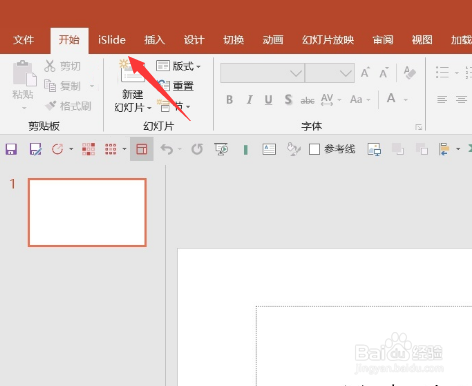The width and height of the screenshot is (472, 386).
Task: Click the 复制 copy button
Action: [62, 86]
